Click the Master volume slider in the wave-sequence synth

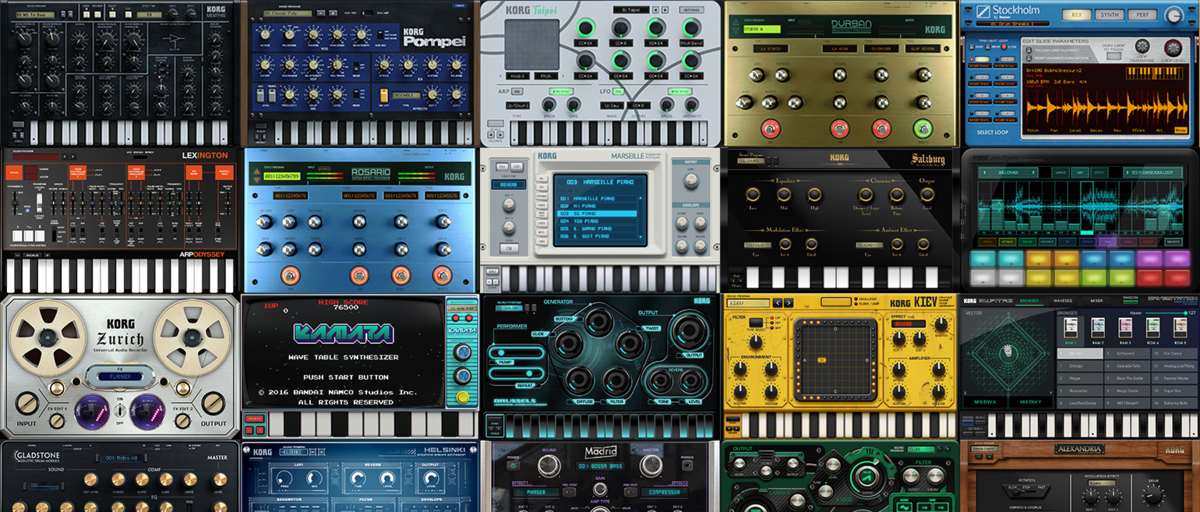(1165, 313)
